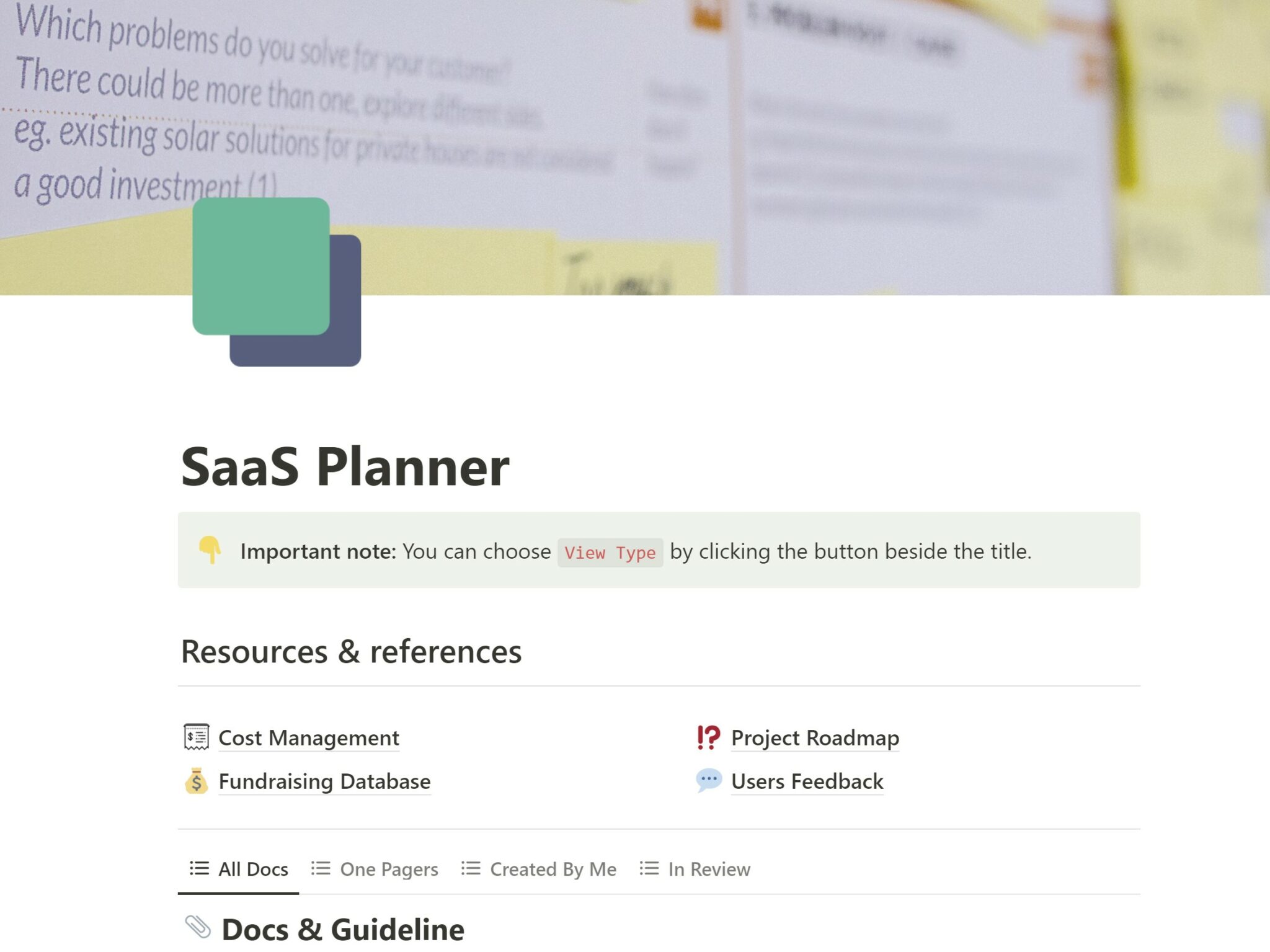Click the paperclip icon beside Docs & Guideline

pos(198,927)
